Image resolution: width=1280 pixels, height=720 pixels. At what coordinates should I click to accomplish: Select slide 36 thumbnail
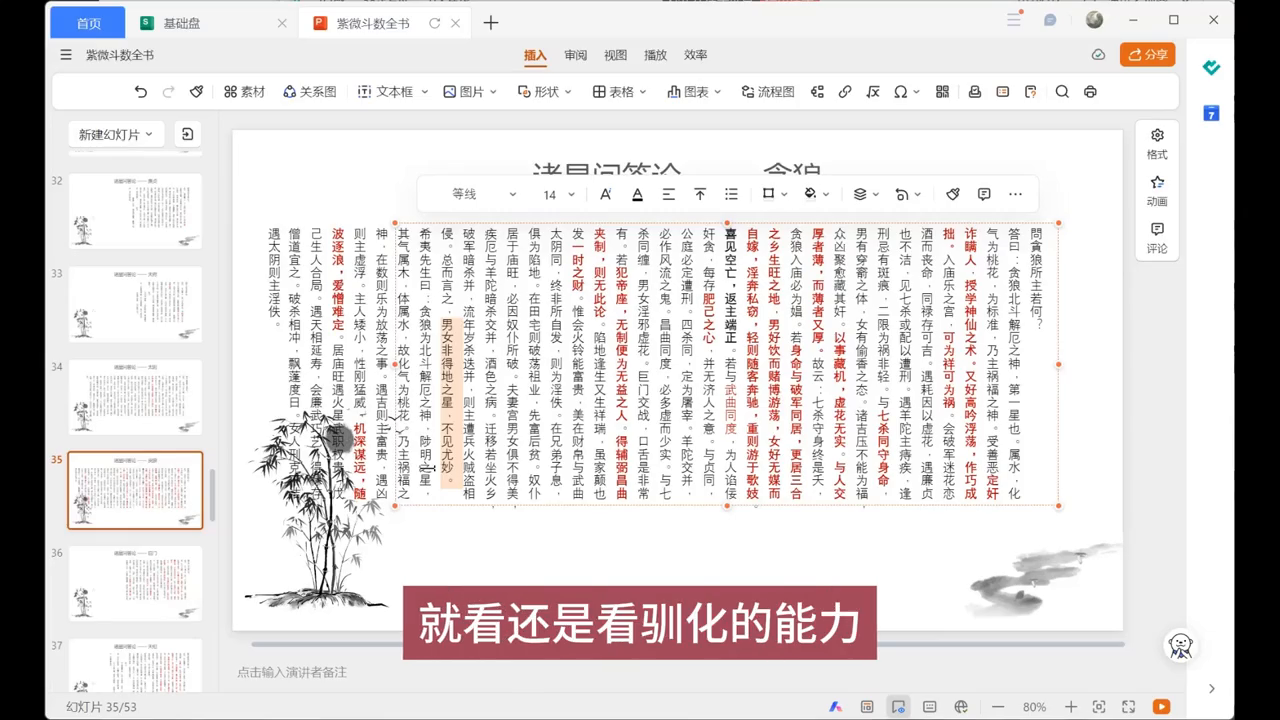click(x=135, y=583)
